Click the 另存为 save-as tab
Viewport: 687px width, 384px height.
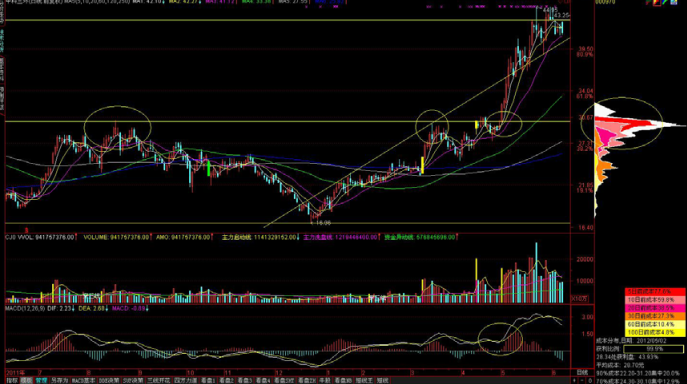point(60,380)
